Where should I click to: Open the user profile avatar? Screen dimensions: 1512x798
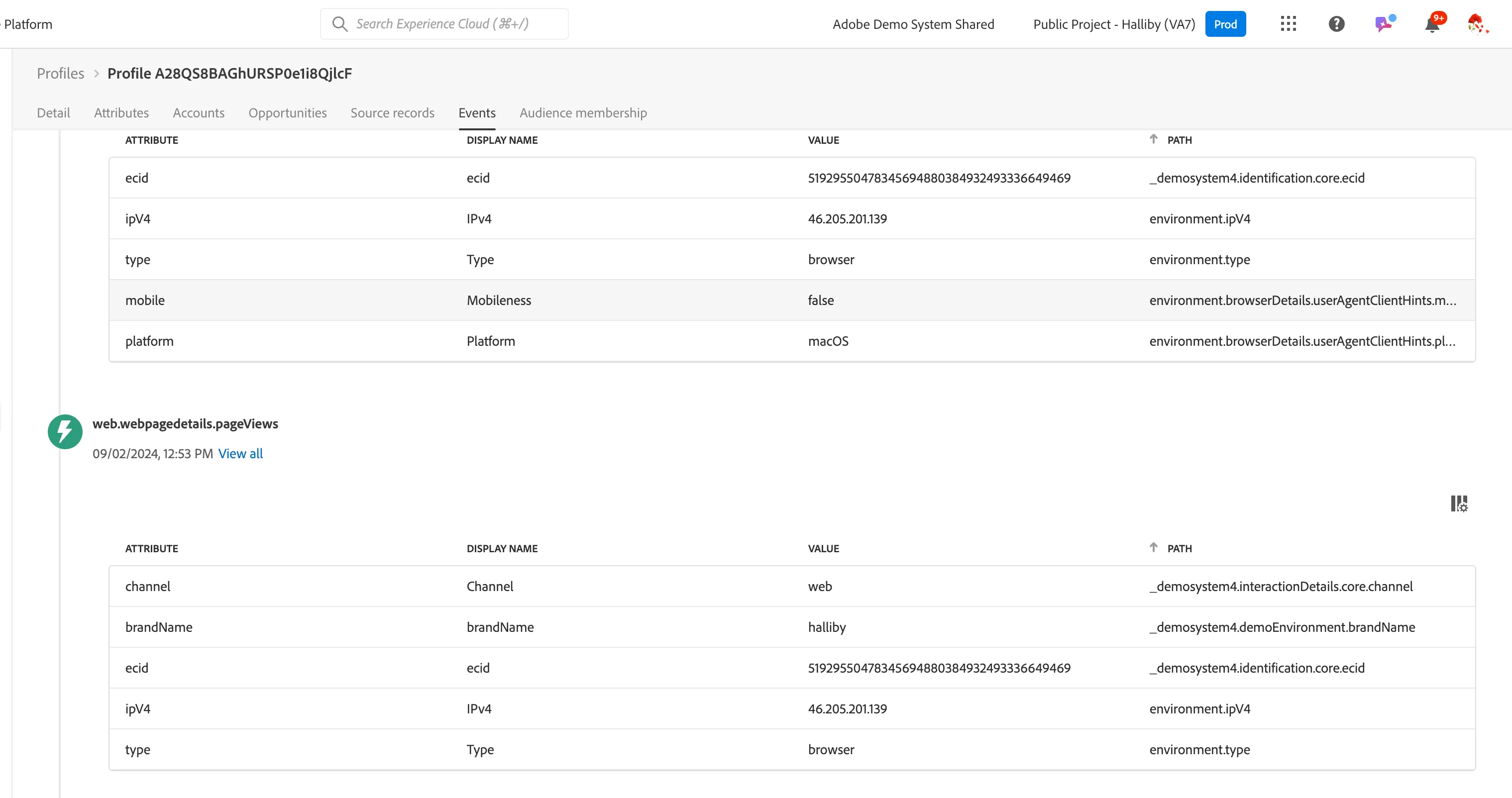click(1477, 24)
